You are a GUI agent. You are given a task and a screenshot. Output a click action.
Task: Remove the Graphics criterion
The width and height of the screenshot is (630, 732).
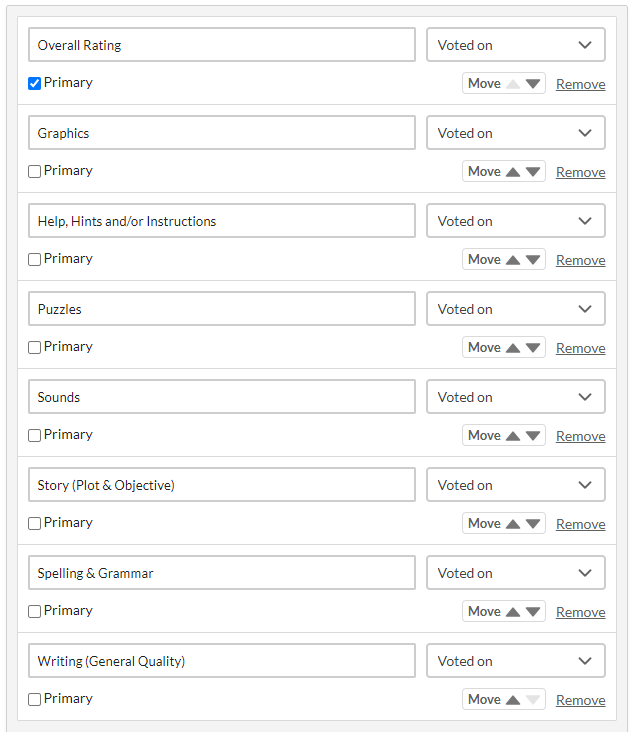[581, 172]
